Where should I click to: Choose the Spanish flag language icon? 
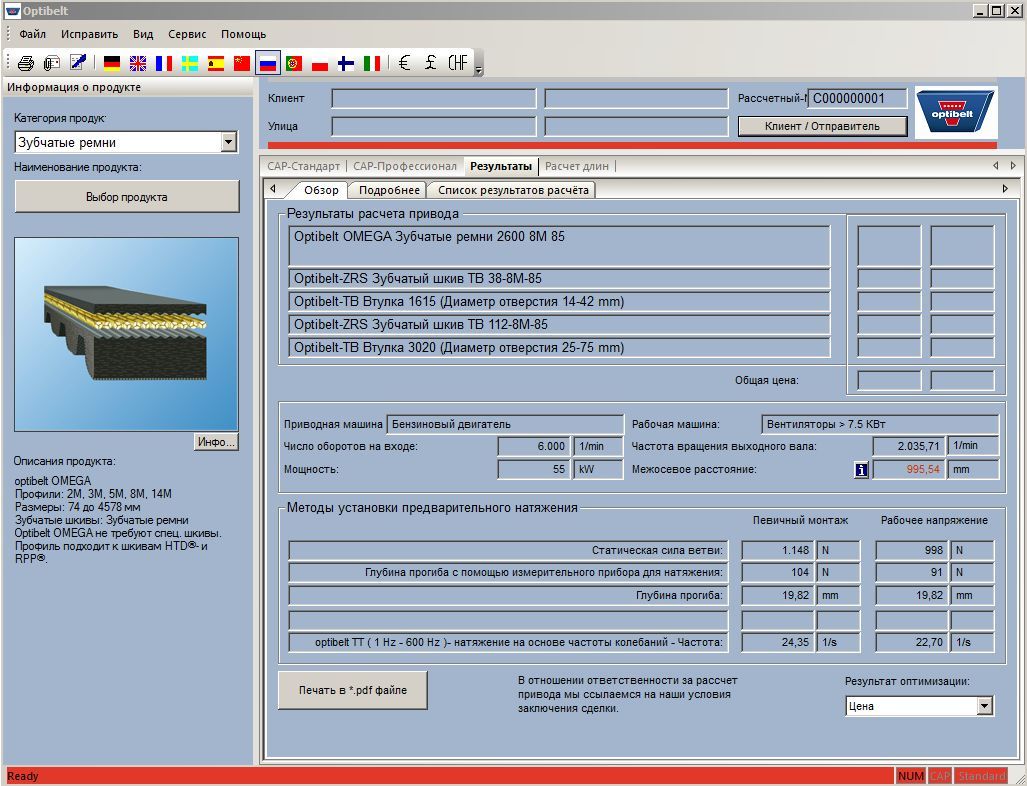[215, 63]
